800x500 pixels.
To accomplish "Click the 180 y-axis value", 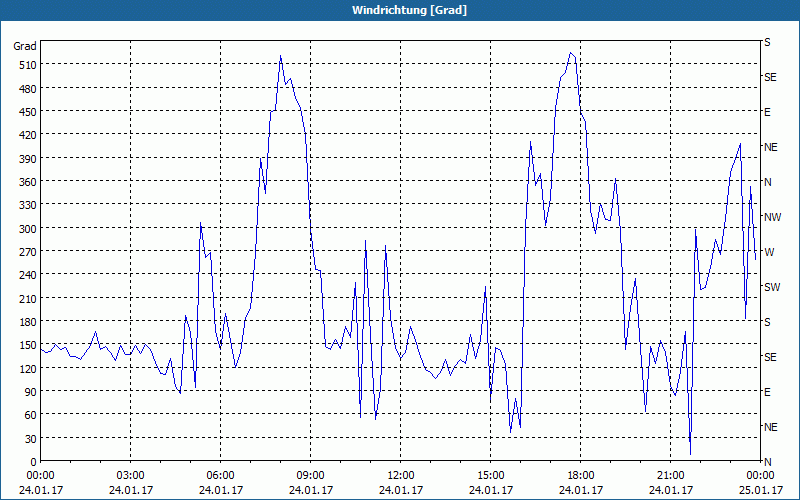I will [x=28, y=322].
